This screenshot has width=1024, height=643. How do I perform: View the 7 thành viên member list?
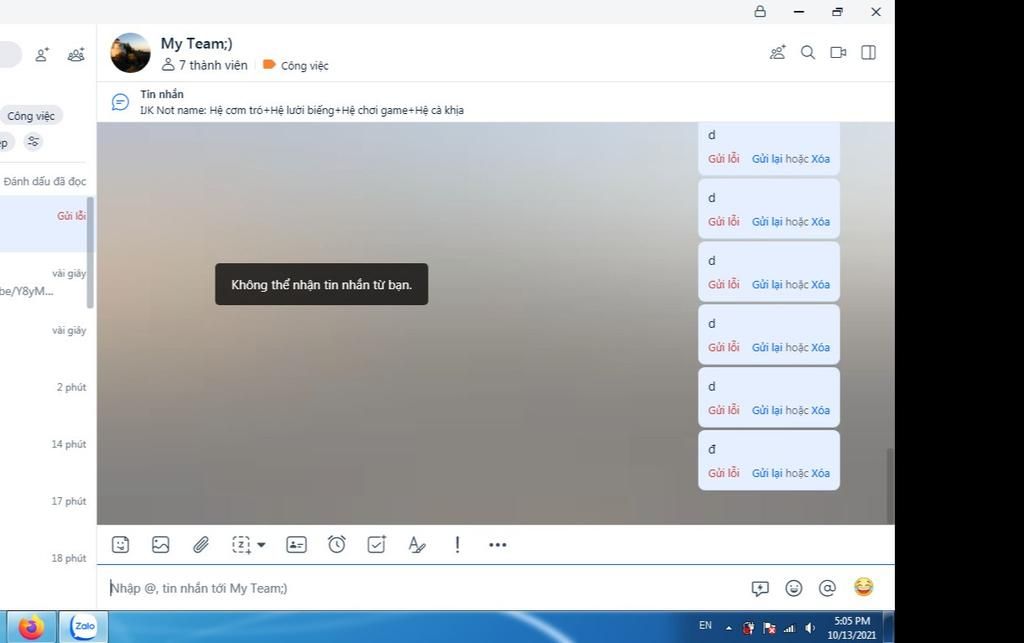[204, 65]
